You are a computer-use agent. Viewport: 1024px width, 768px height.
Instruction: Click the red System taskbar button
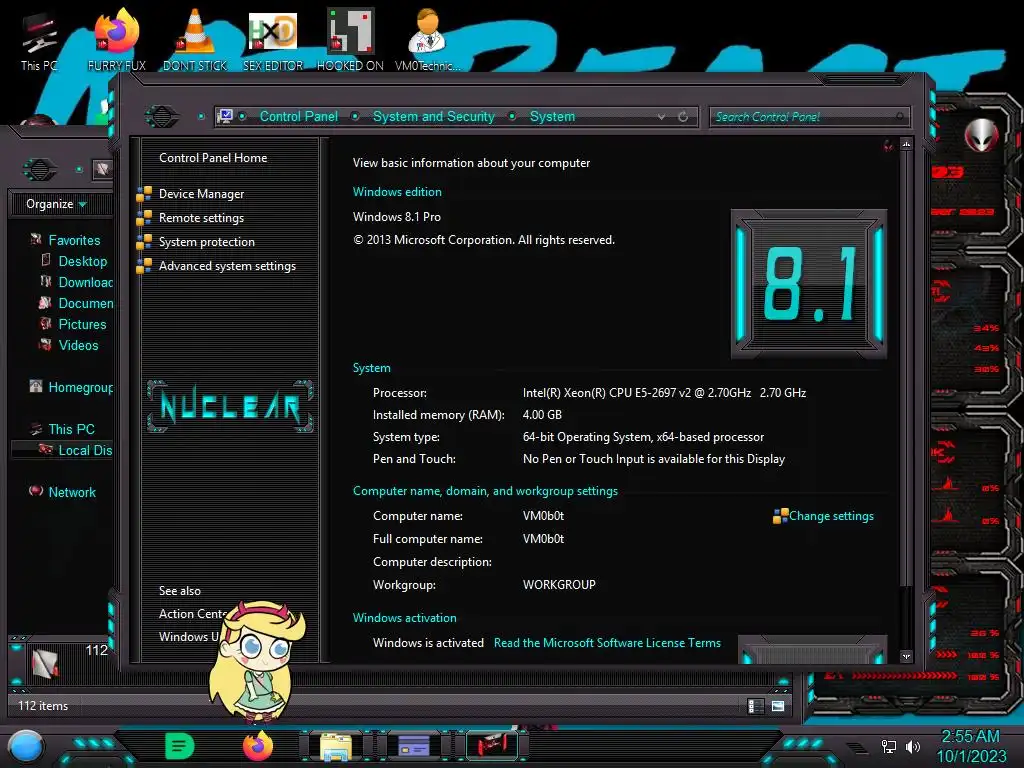tap(492, 745)
